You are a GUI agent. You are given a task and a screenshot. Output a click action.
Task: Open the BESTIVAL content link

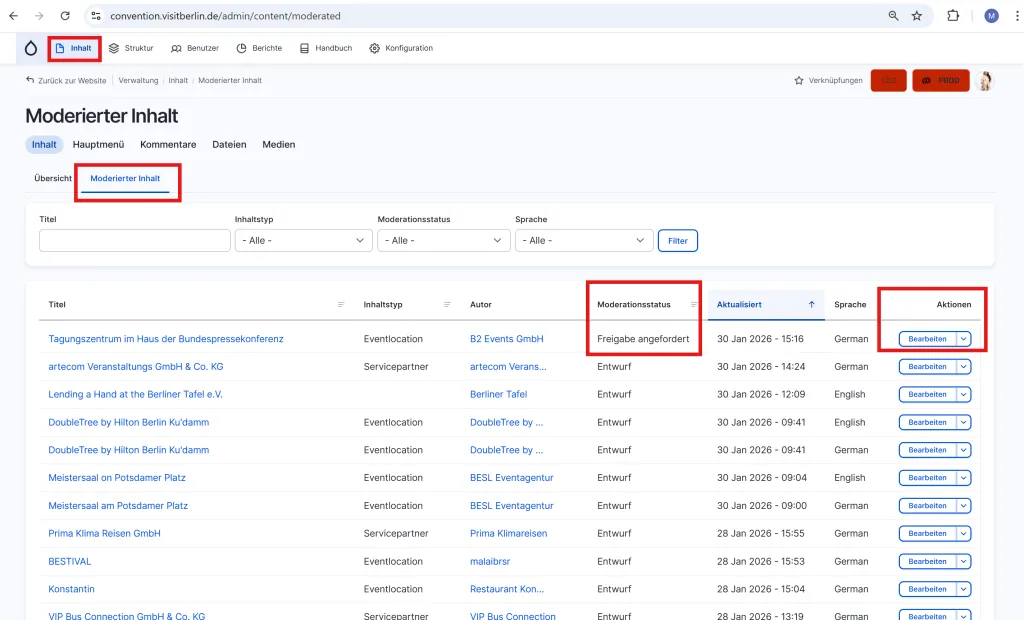(70, 562)
